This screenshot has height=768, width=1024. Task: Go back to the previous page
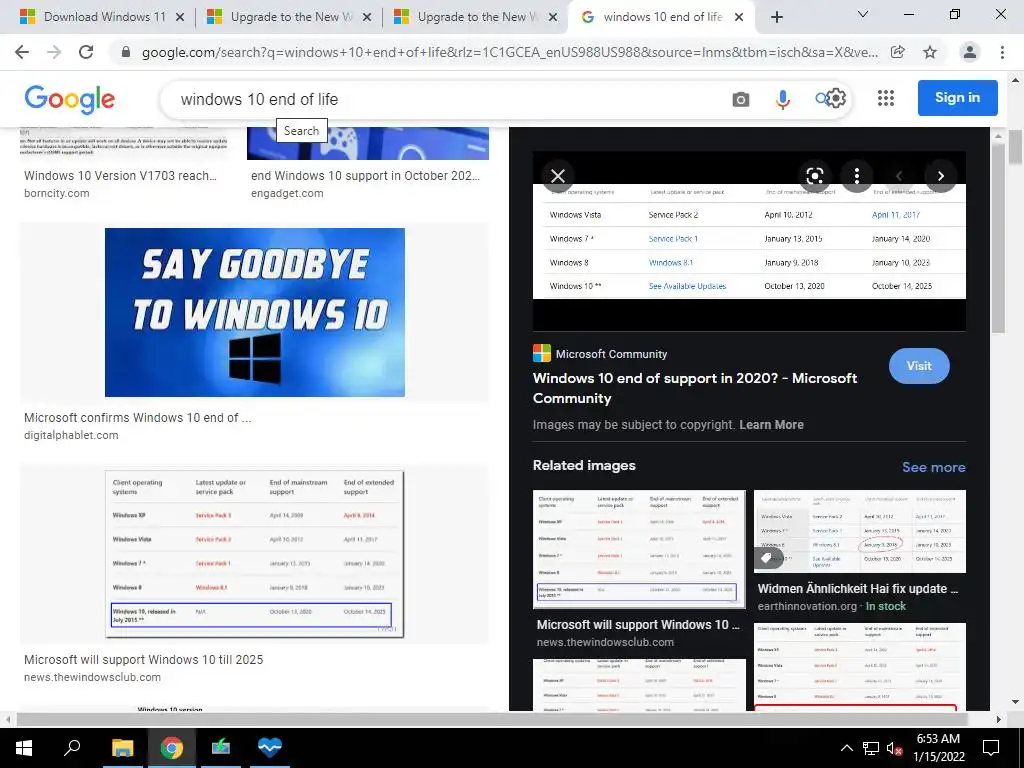pos(22,52)
